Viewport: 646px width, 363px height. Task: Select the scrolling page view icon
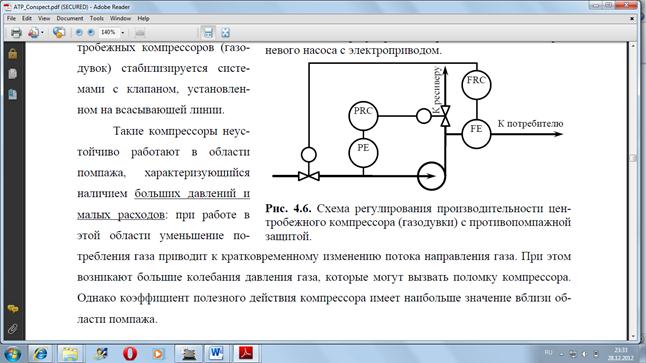pos(208,33)
